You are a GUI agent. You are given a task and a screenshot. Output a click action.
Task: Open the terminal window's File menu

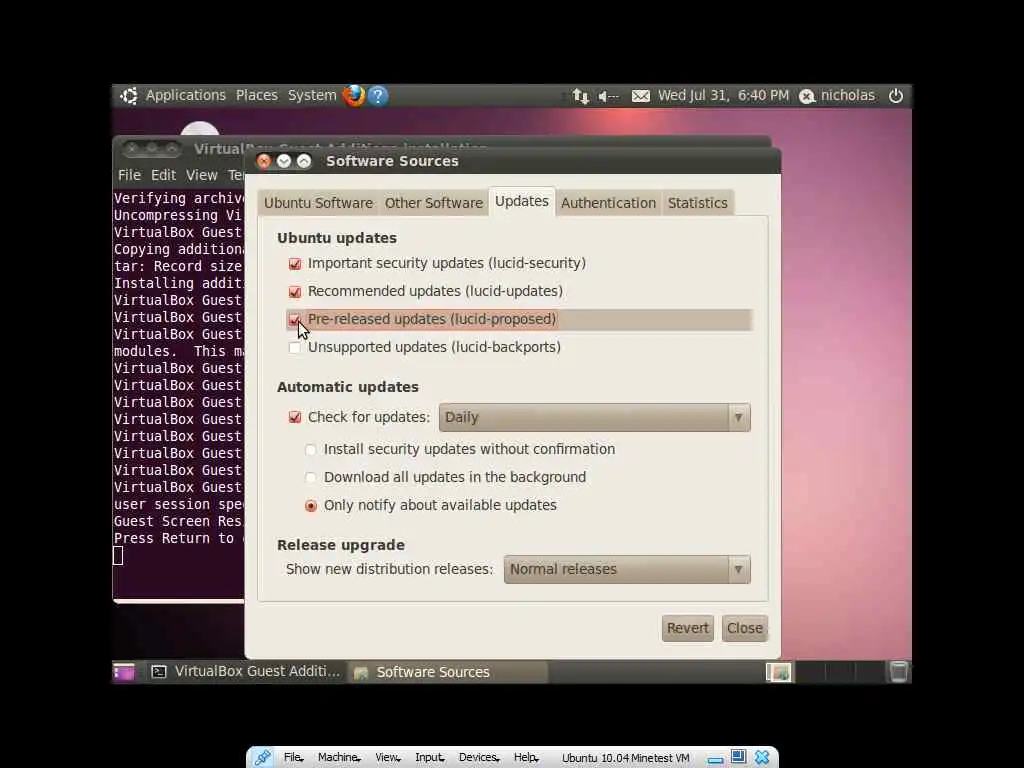(x=129, y=175)
